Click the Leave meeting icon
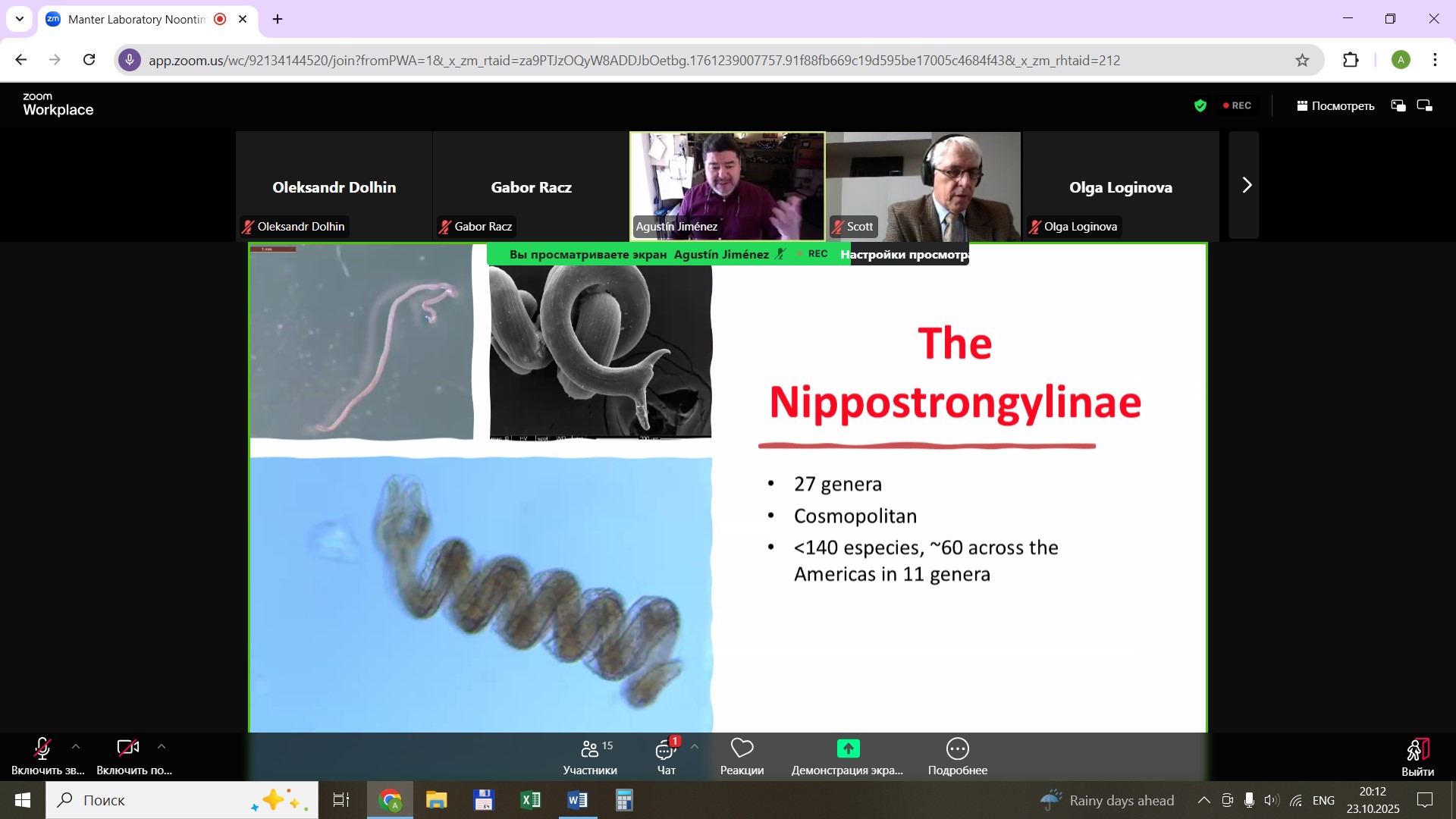The width and height of the screenshot is (1456, 819). pyautogui.click(x=1417, y=751)
